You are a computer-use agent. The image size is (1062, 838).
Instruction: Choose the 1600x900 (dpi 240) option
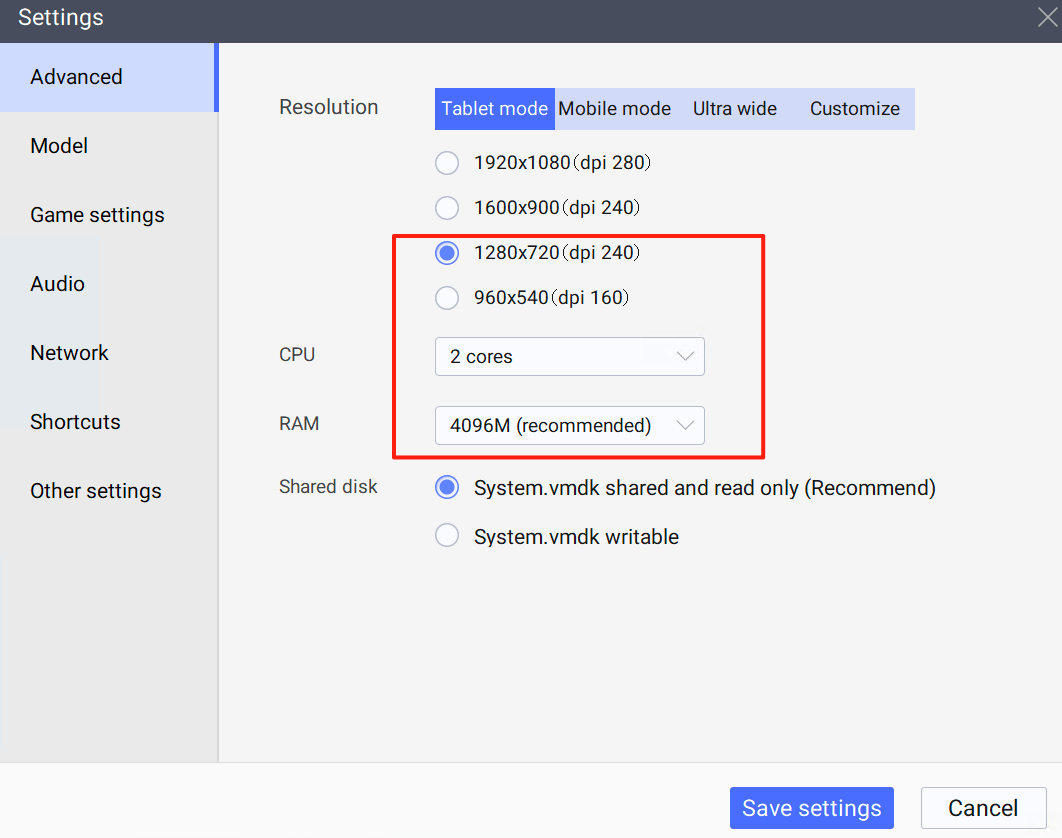447,208
